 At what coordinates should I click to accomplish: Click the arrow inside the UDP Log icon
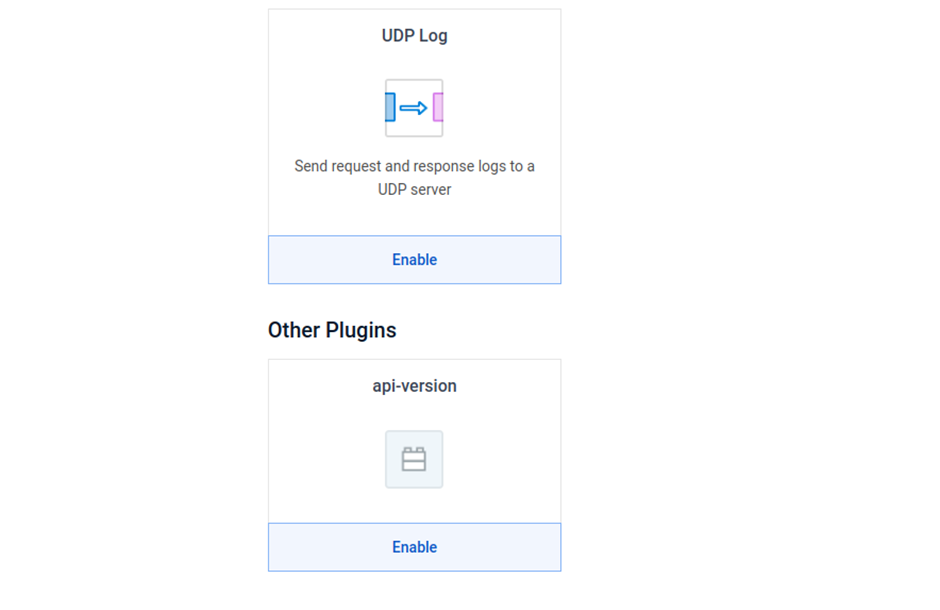pos(413,108)
